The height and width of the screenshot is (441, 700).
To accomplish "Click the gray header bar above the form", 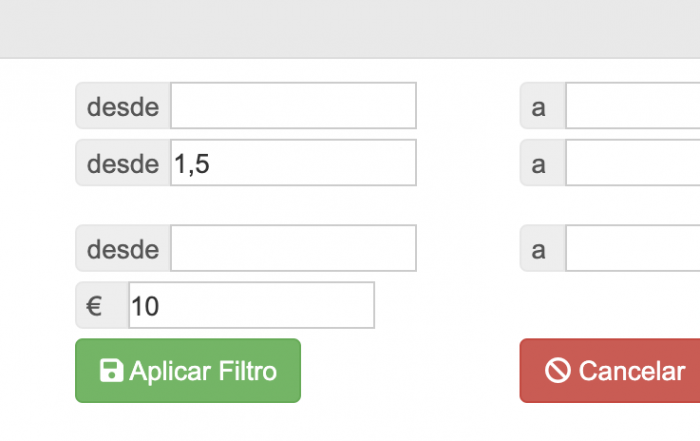I will [350, 29].
